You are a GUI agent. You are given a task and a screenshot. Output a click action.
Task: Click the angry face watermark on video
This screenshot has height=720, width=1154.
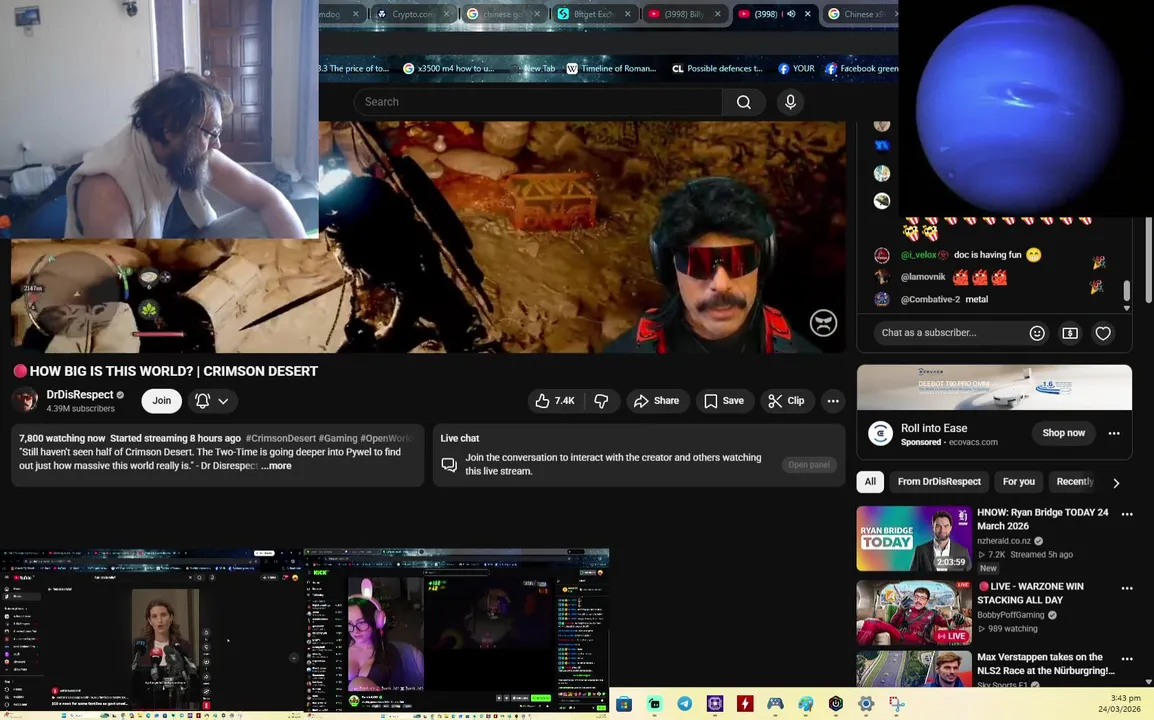point(823,322)
